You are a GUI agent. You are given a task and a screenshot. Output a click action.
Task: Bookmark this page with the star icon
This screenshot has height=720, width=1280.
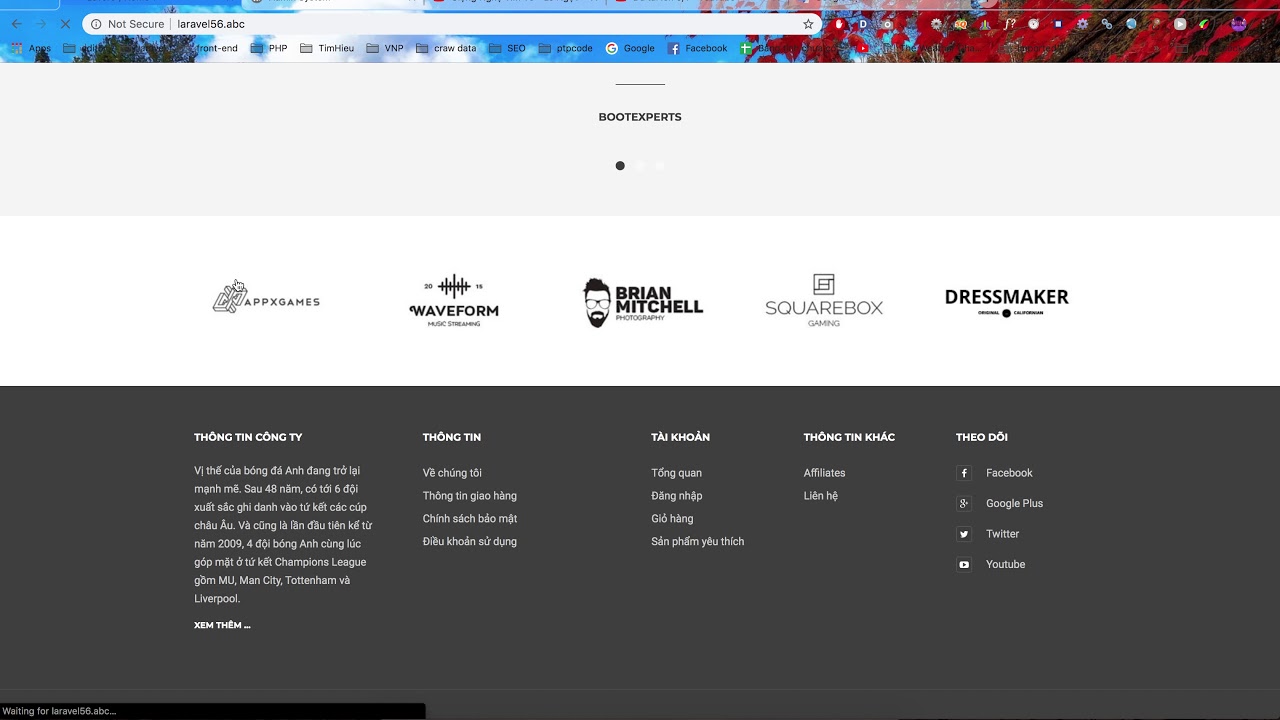pos(808,24)
